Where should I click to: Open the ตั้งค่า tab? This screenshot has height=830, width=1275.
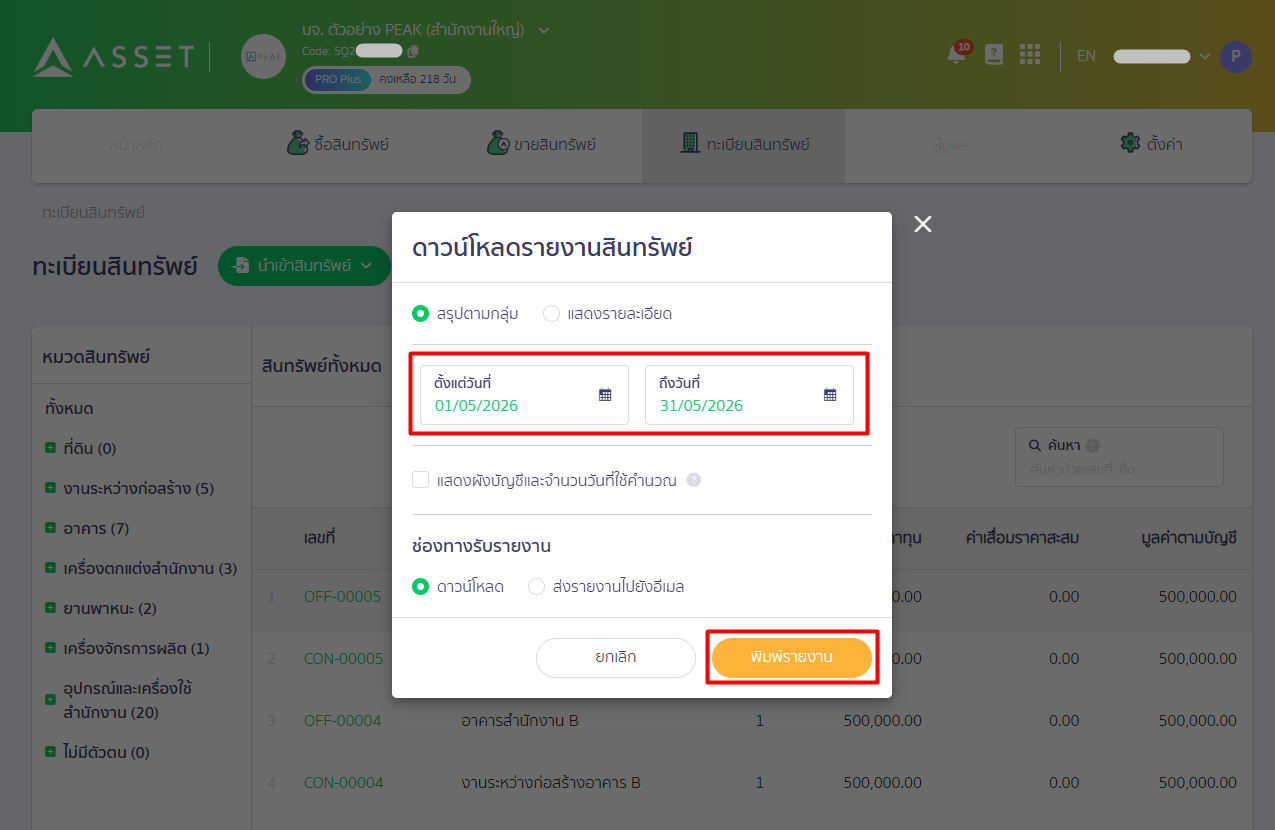click(x=1151, y=145)
